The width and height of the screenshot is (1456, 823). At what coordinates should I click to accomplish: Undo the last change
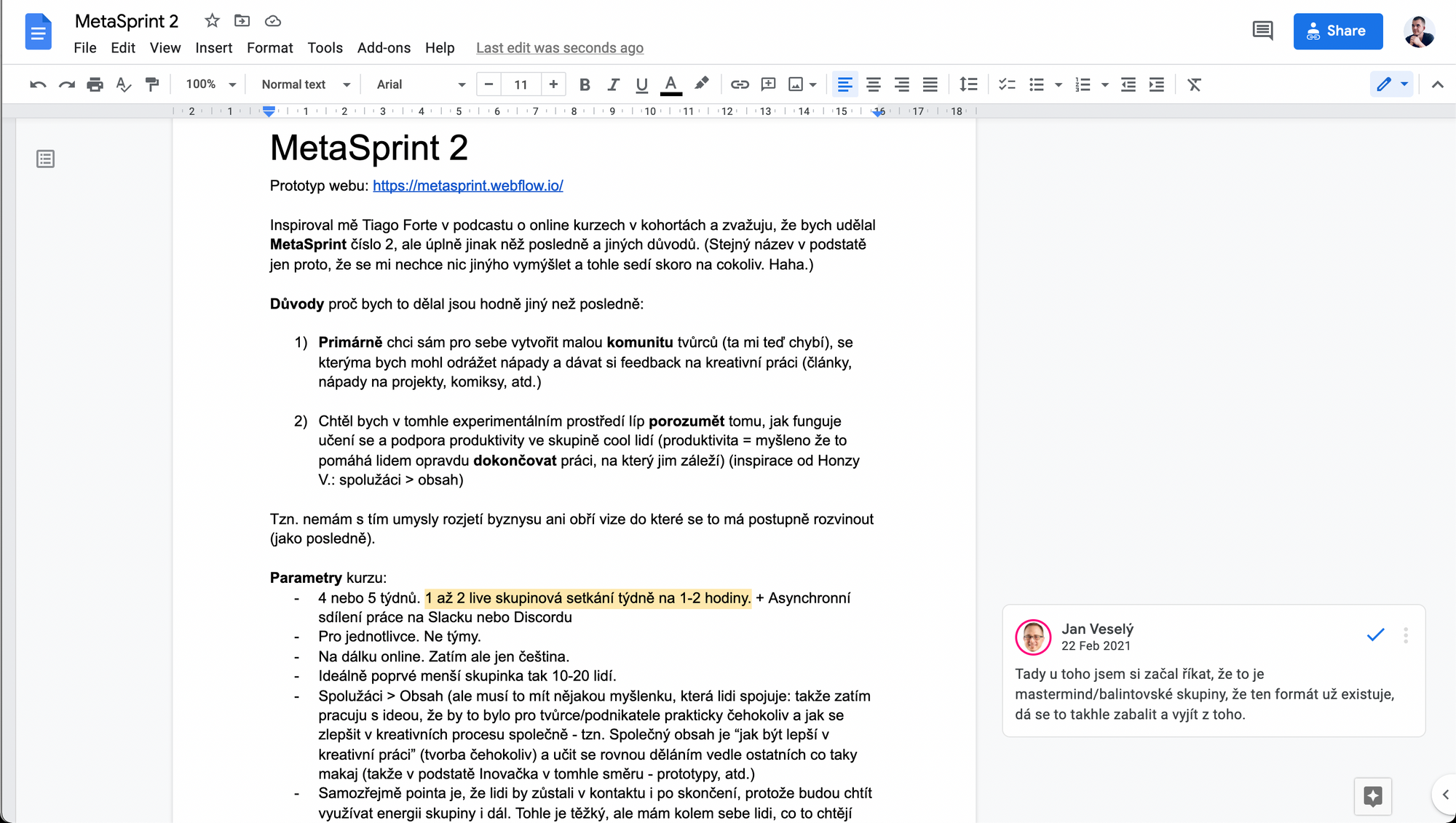[x=38, y=84]
